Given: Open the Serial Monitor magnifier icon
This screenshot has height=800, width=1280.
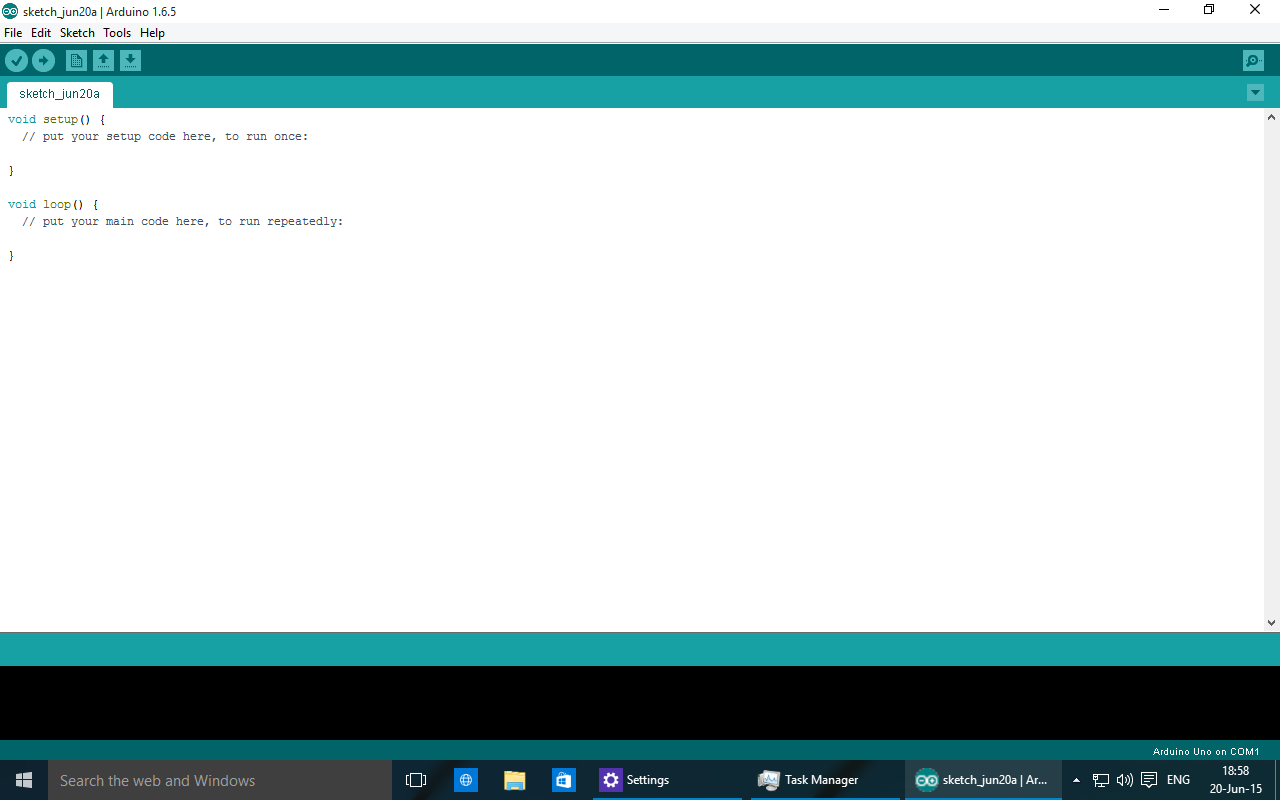Looking at the screenshot, I should (x=1253, y=61).
